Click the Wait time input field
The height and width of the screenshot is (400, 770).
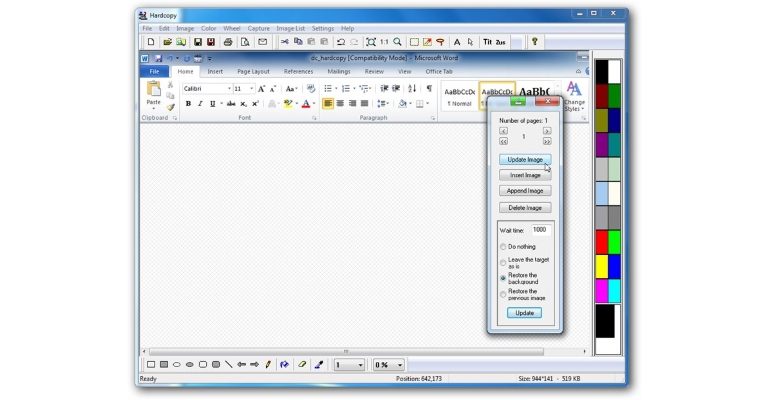click(539, 230)
